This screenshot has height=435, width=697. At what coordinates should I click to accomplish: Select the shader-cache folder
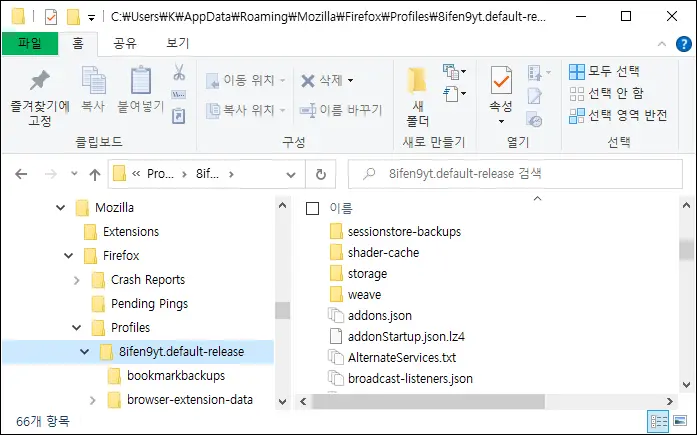pyautogui.click(x=375, y=252)
